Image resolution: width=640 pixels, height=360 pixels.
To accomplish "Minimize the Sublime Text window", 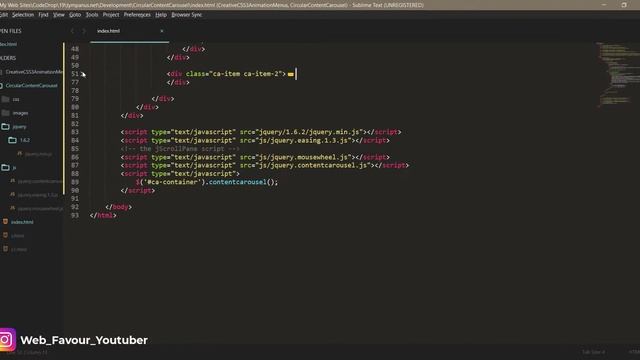I will (x=604, y=5).
